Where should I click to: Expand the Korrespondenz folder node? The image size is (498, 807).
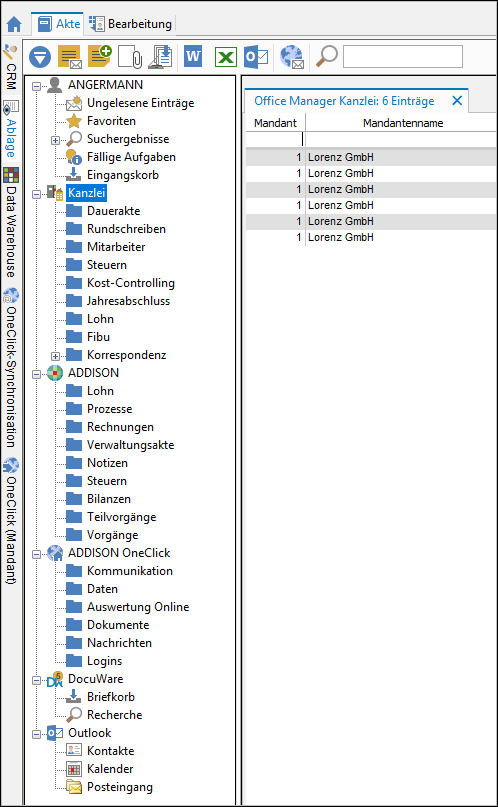tap(56, 356)
